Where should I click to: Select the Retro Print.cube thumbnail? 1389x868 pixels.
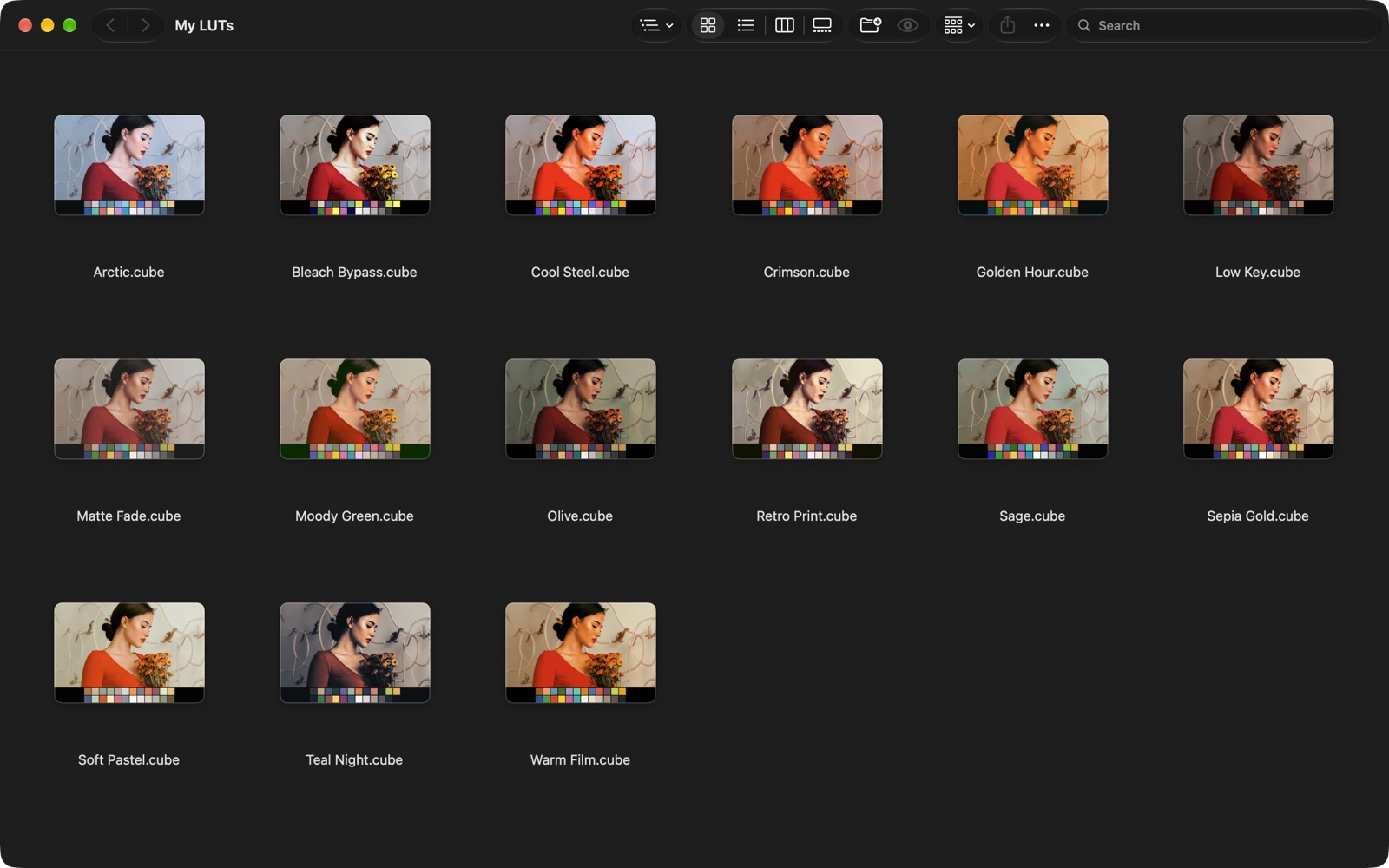[x=806, y=409]
